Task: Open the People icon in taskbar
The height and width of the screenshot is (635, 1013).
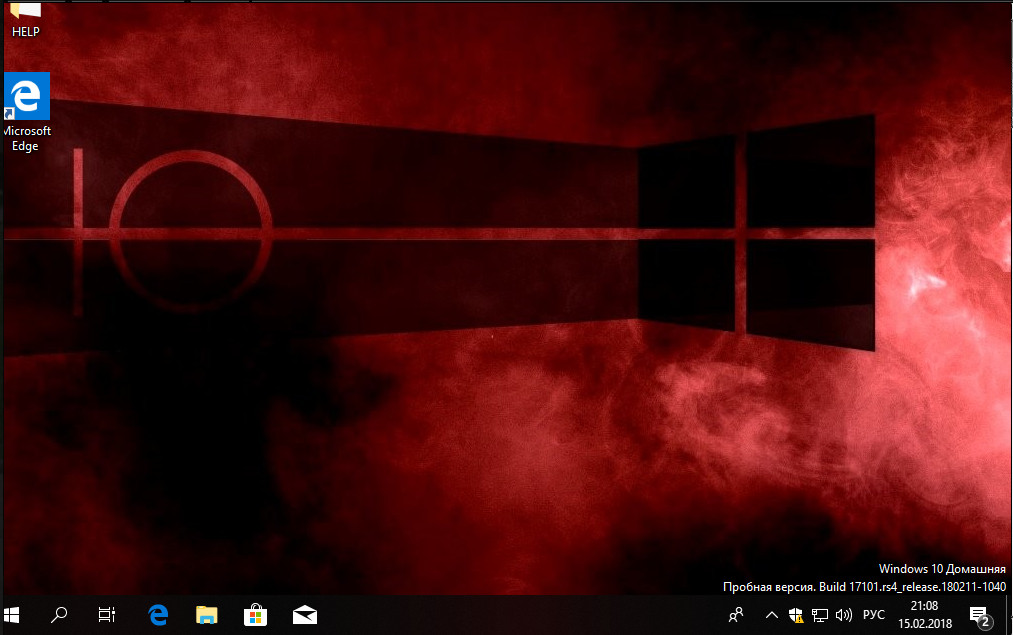Action: [x=736, y=615]
